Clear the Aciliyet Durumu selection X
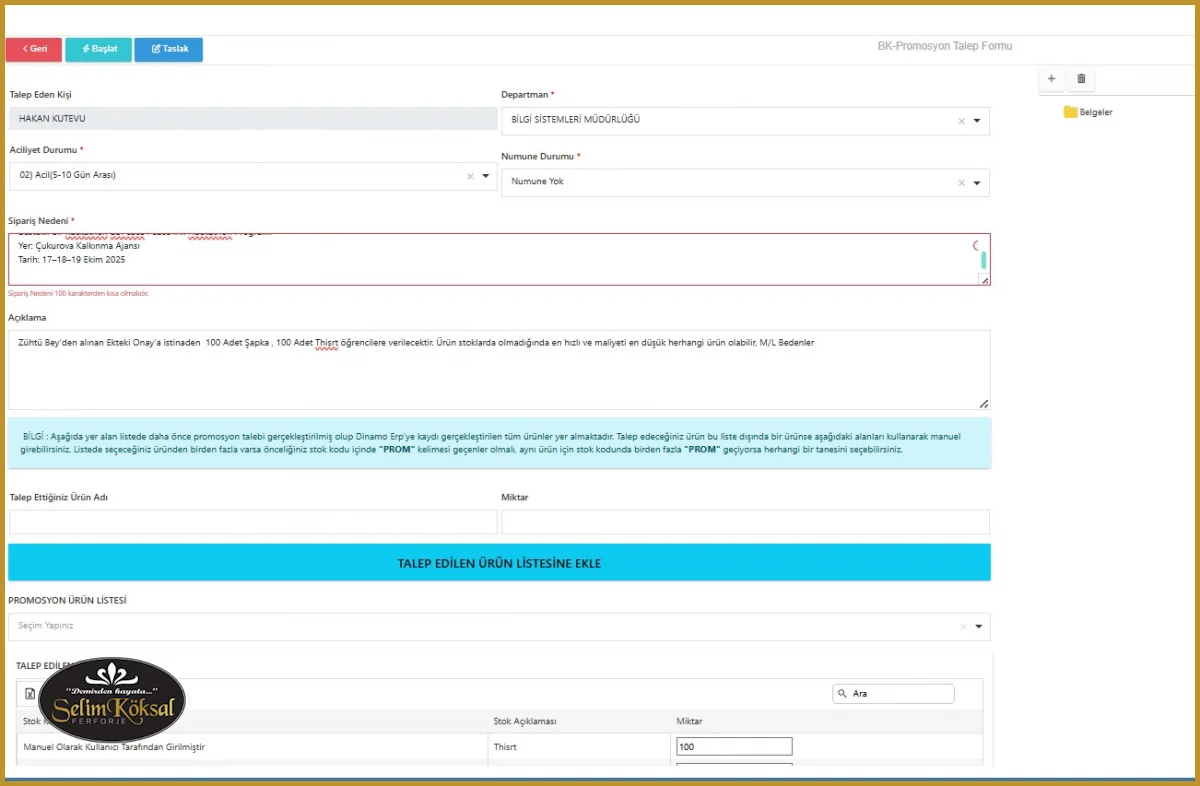 470,176
